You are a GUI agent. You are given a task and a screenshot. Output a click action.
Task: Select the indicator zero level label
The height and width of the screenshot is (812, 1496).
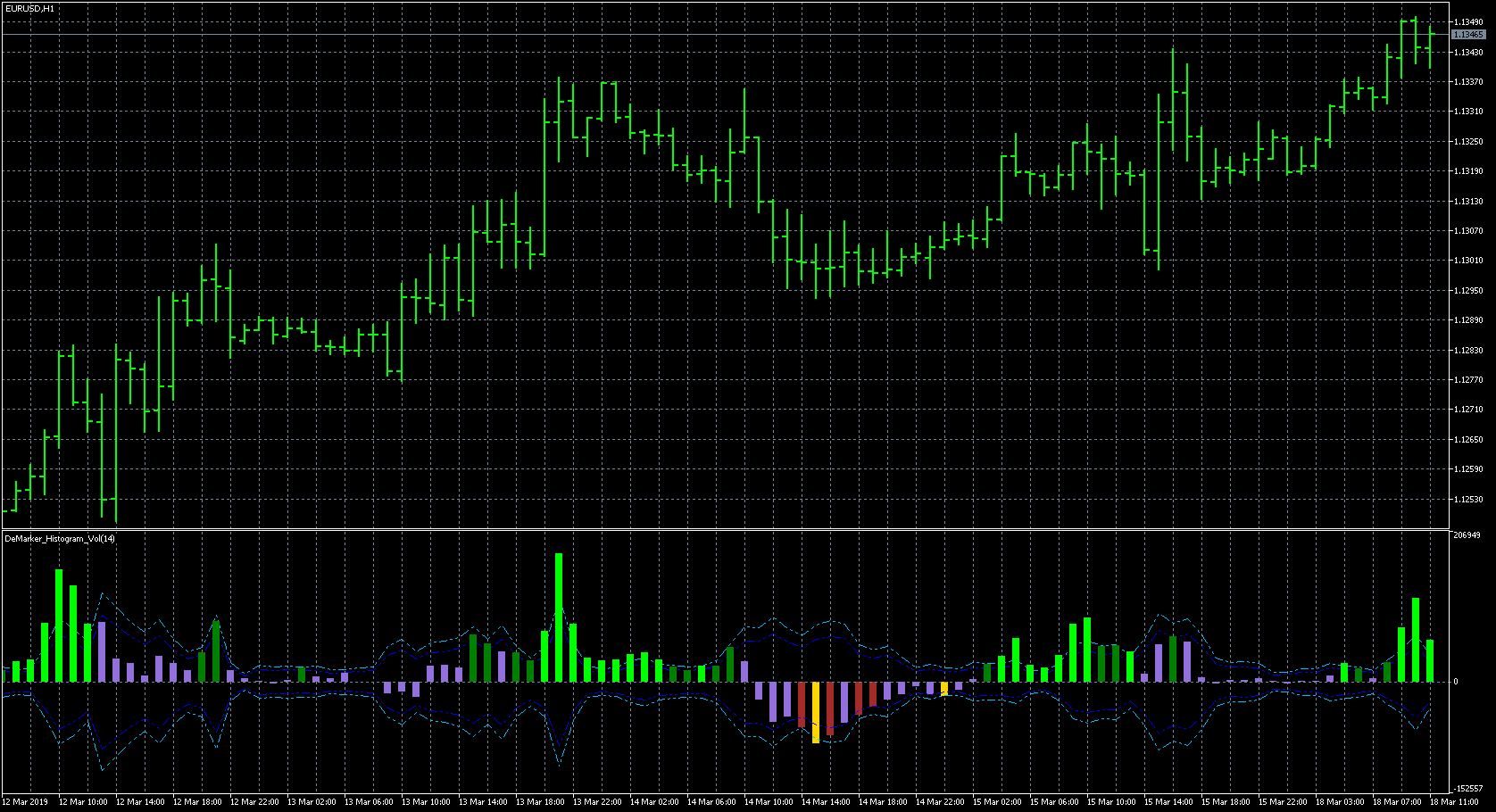point(1456,682)
